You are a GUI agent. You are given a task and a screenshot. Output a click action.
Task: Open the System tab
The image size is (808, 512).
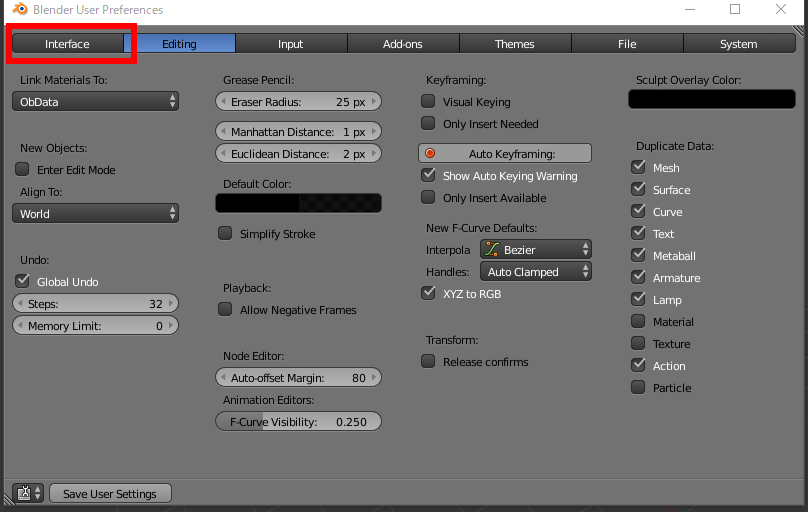click(739, 44)
